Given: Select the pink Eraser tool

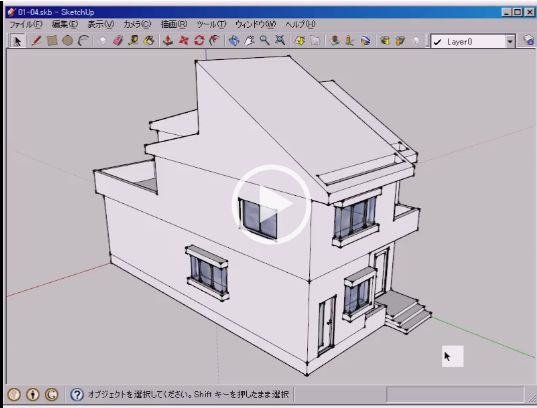Looking at the screenshot, I should 117,41.
